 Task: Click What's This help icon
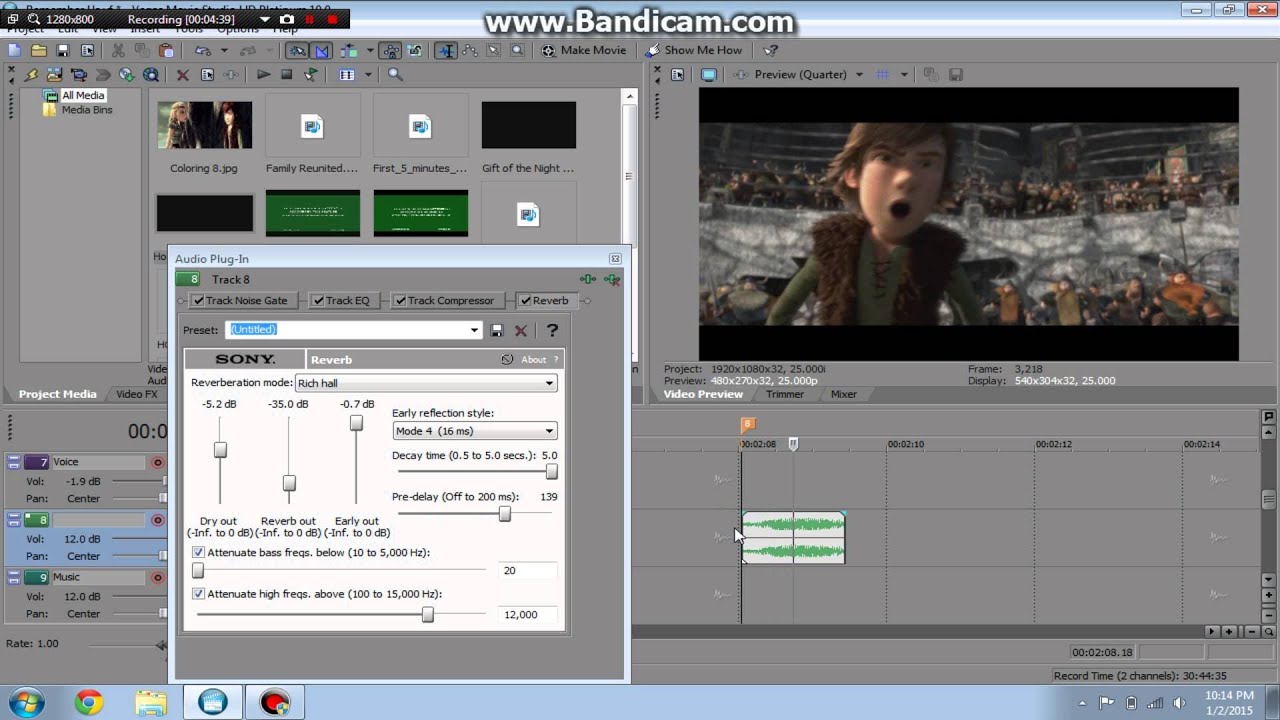[x=770, y=50]
